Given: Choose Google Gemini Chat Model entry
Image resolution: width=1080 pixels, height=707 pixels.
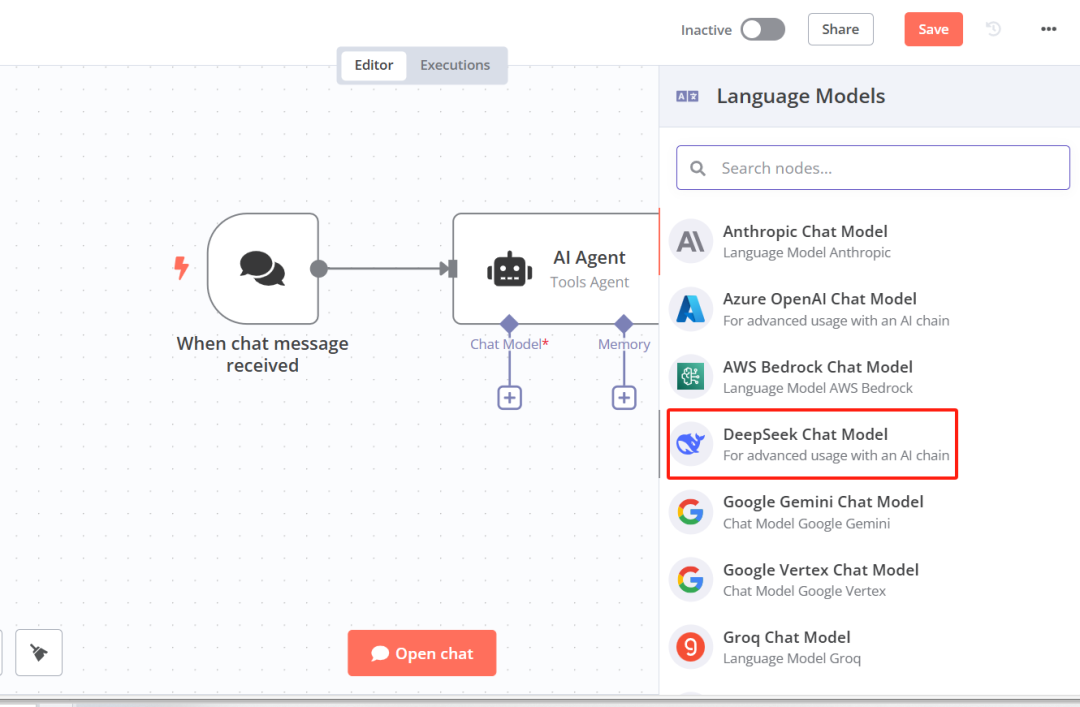Looking at the screenshot, I should coord(869,511).
